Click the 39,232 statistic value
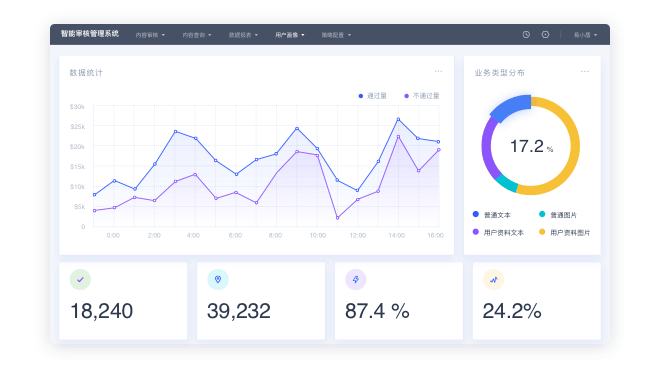The height and width of the screenshot is (392, 660). tap(239, 311)
